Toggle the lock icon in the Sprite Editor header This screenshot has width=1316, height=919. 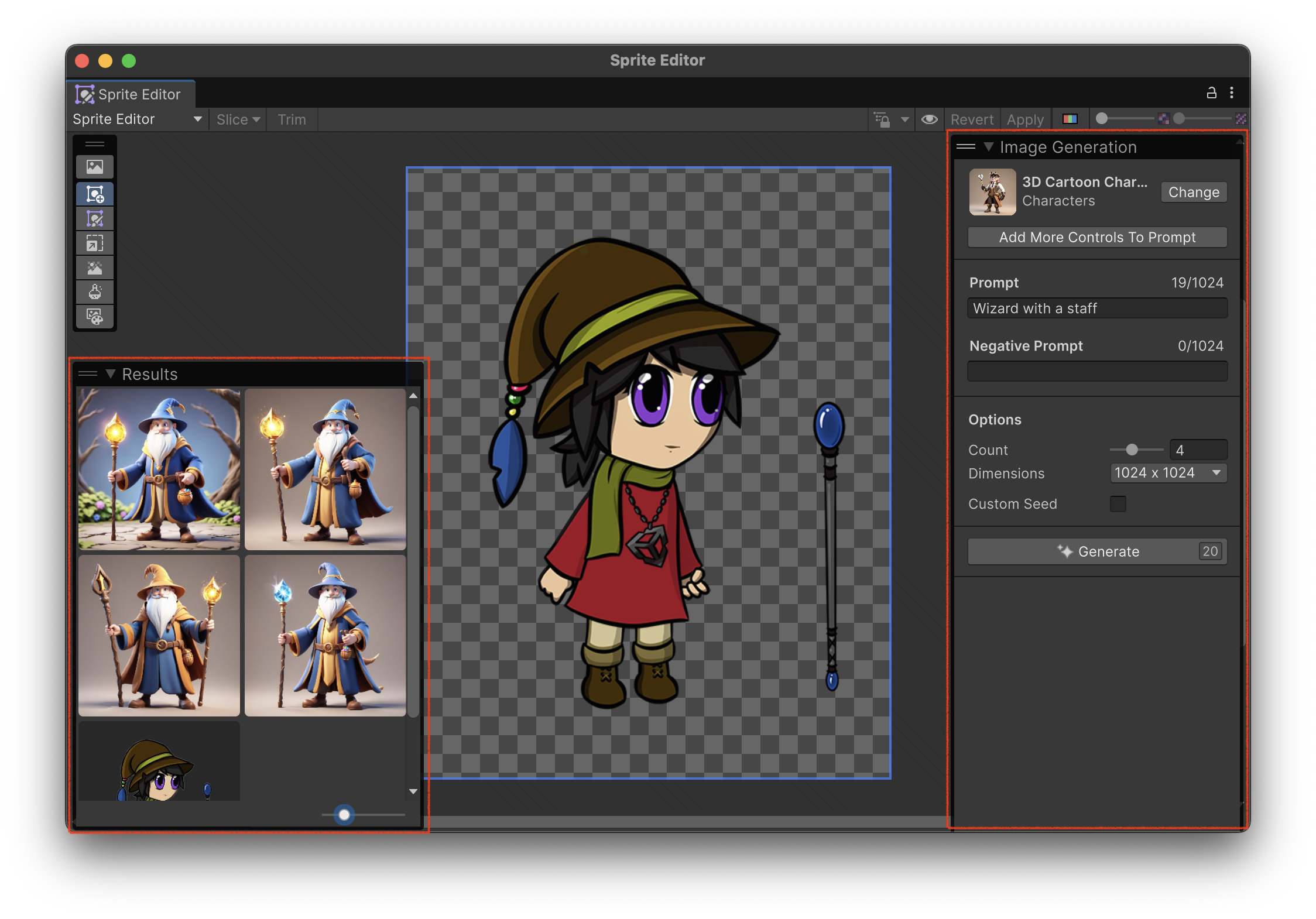click(1211, 92)
